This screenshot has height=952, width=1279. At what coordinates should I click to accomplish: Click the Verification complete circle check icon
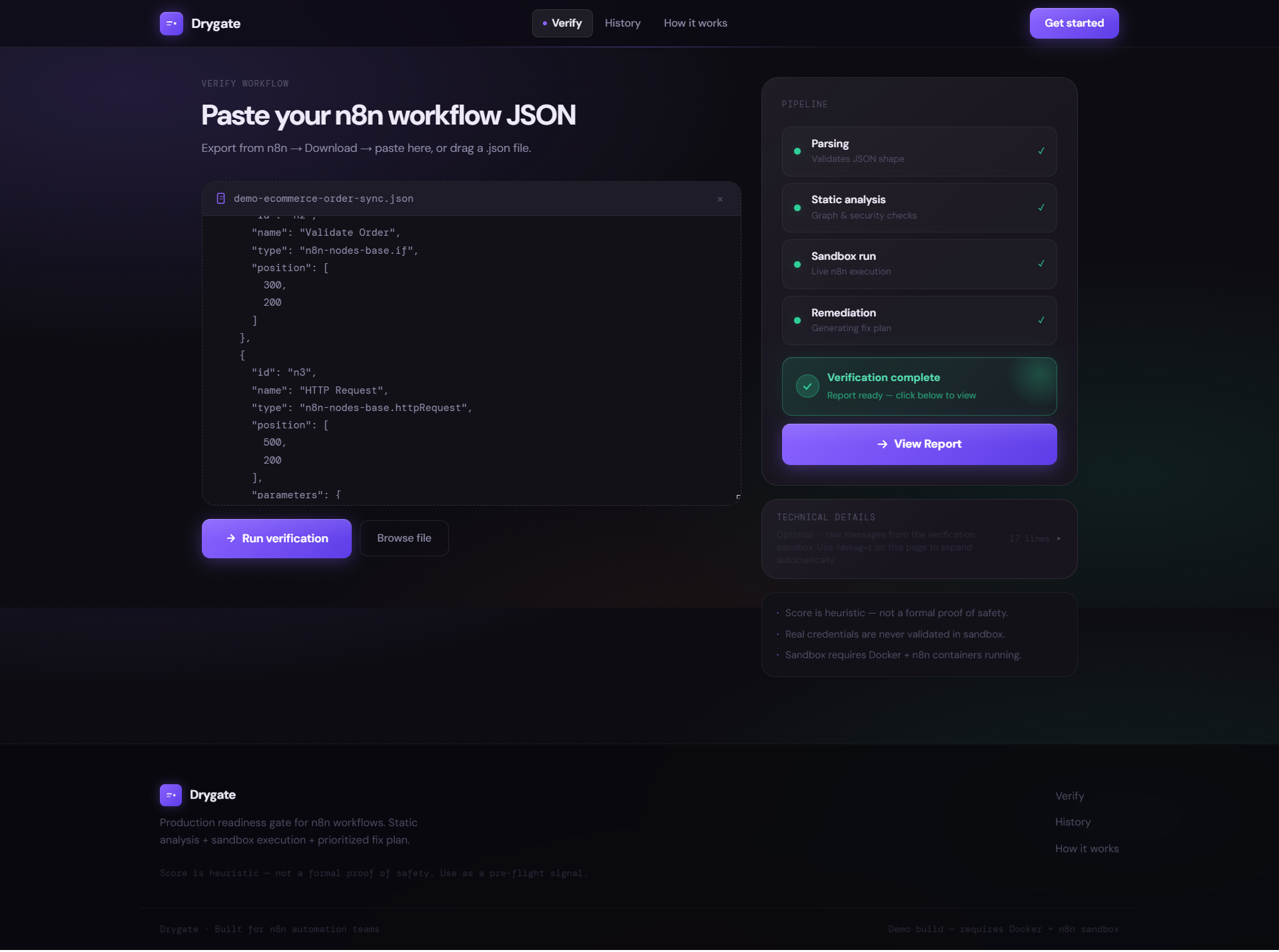[x=807, y=386]
